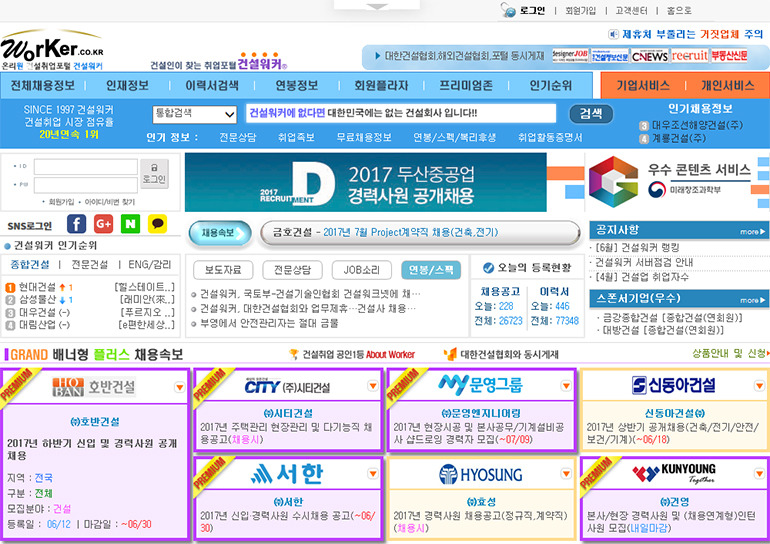Image resolution: width=770 pixels, height=544 pixels.
Task: Expand the 서한 card arrow
Action: (373, 473)
